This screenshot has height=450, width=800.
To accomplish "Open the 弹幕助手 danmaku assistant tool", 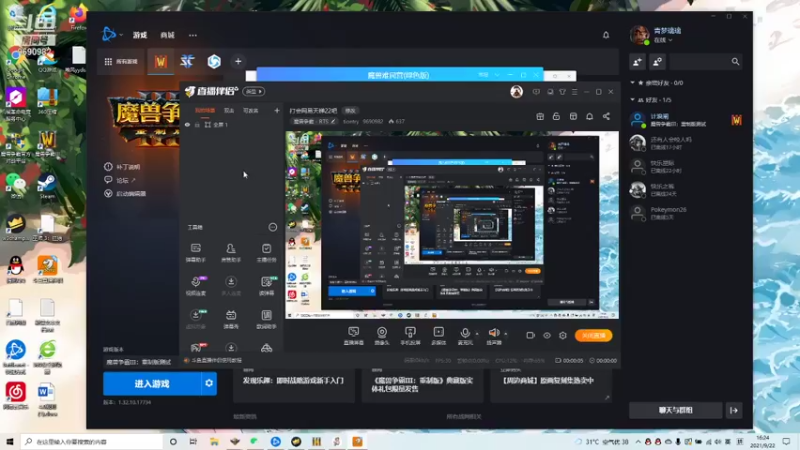I will point(196,253).
